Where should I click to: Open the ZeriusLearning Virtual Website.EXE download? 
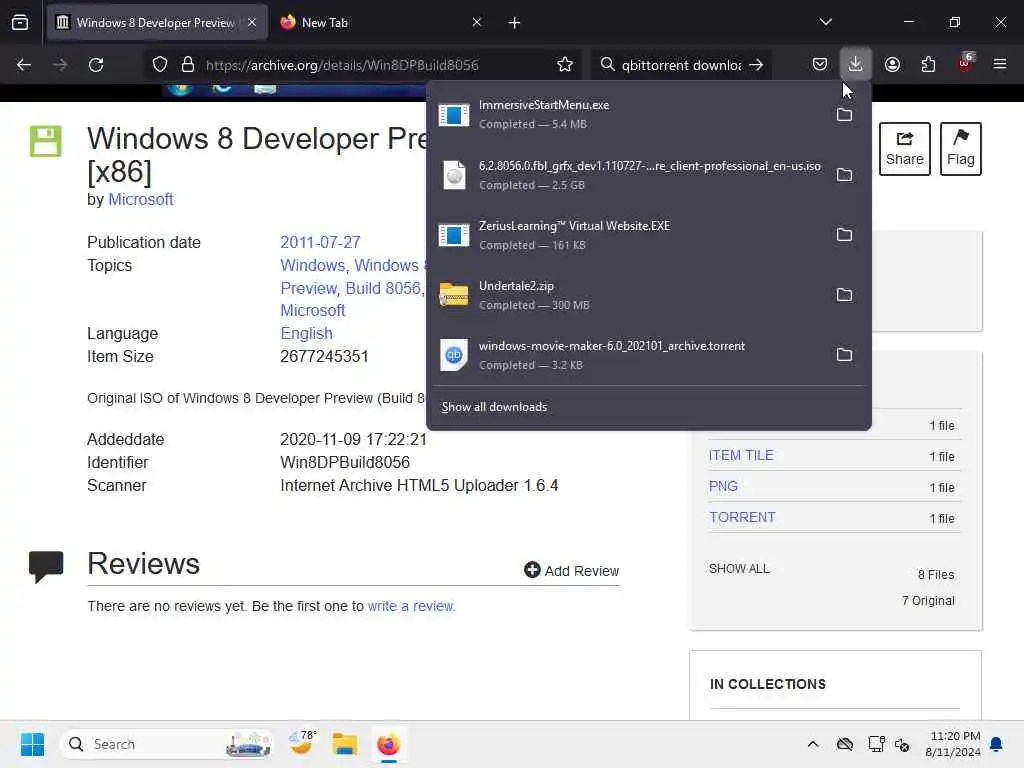pyautogui.click(x=628, y=234)
